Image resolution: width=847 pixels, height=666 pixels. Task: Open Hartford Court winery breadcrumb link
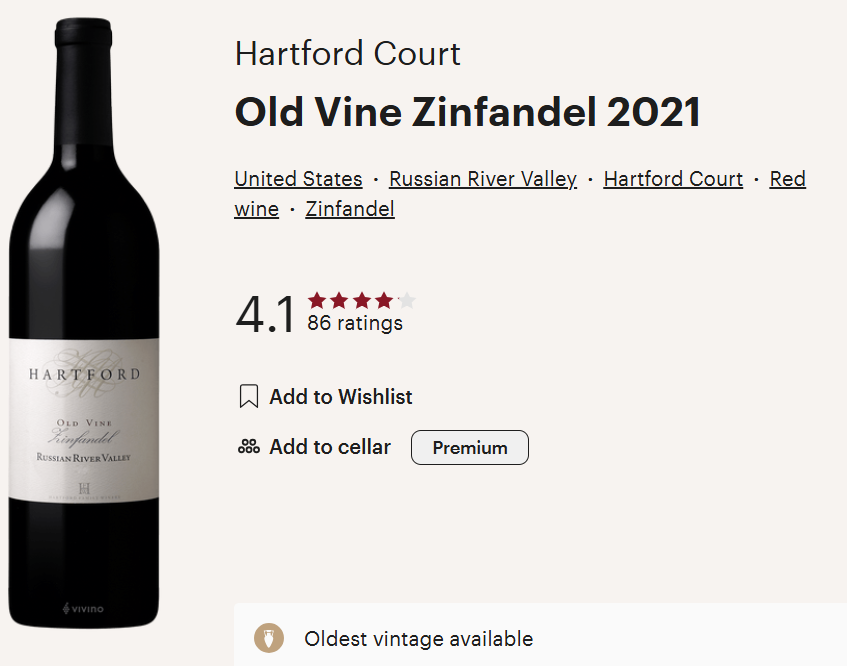click(673, 179)
